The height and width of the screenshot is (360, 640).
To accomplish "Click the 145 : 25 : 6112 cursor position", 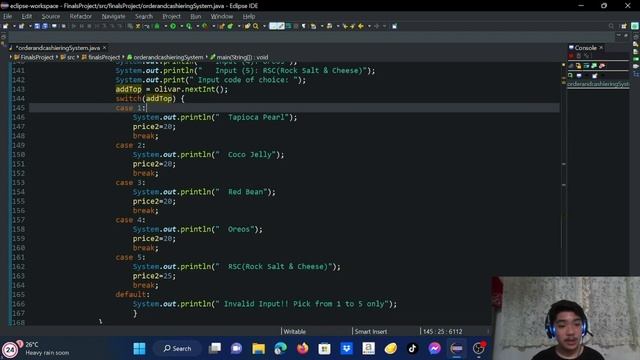I will [442, 331].
